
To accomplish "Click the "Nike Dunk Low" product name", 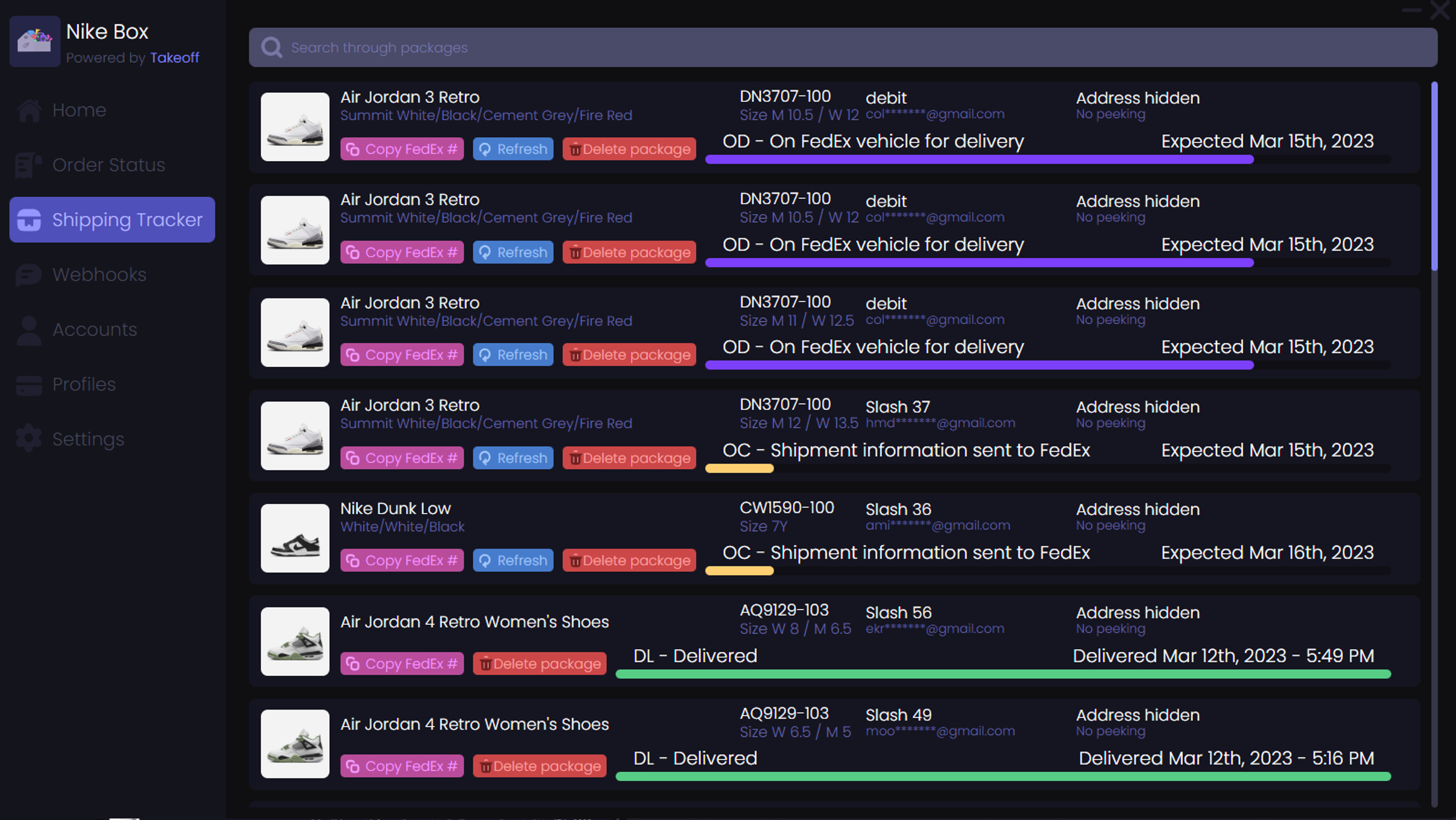I will 395,509.
